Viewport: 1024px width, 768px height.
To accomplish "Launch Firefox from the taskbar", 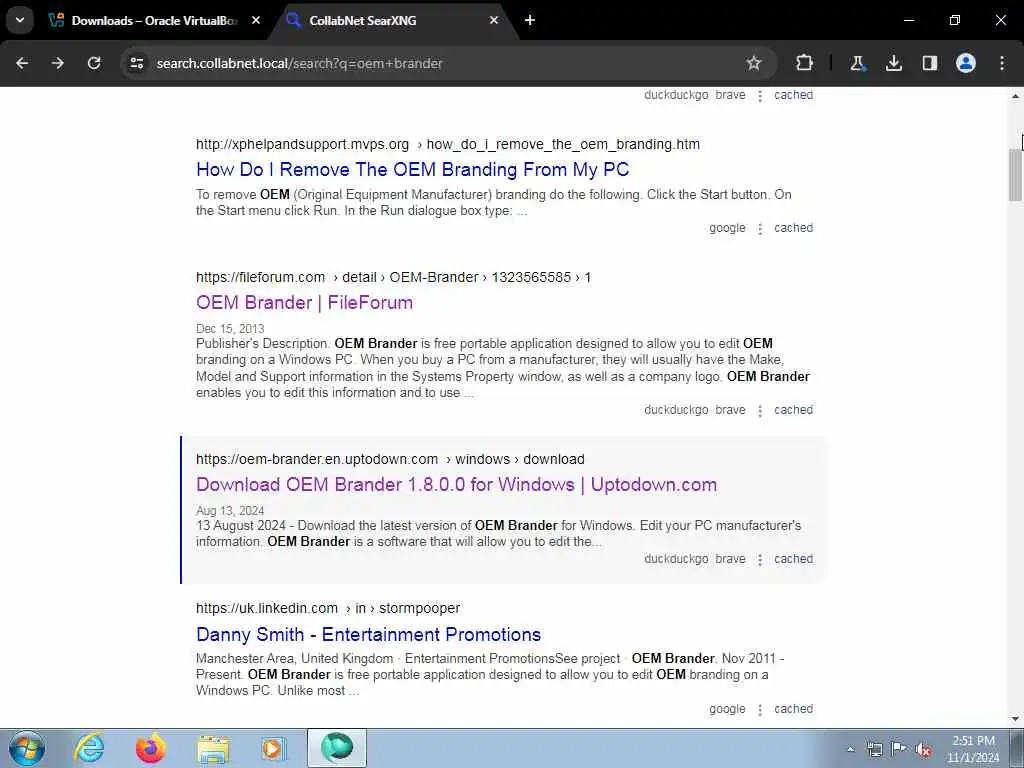I will (x=151, y=748).
